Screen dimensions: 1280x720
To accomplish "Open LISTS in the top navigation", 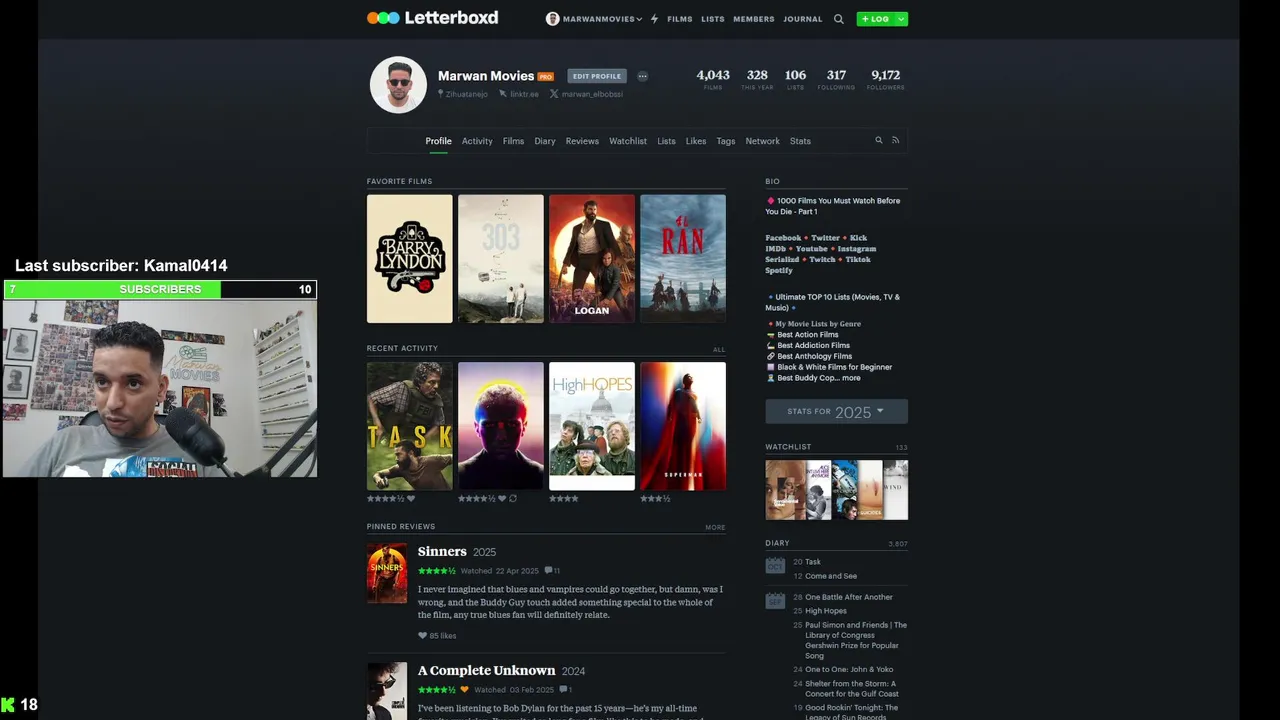I will (x=713, y=19).
